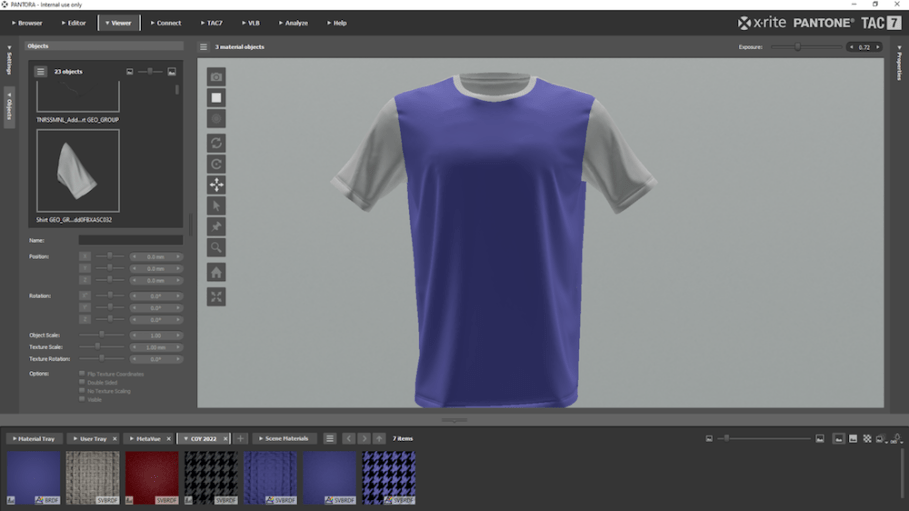Close the COY 2022 tab
909x511 pixels.
[226, 438]
